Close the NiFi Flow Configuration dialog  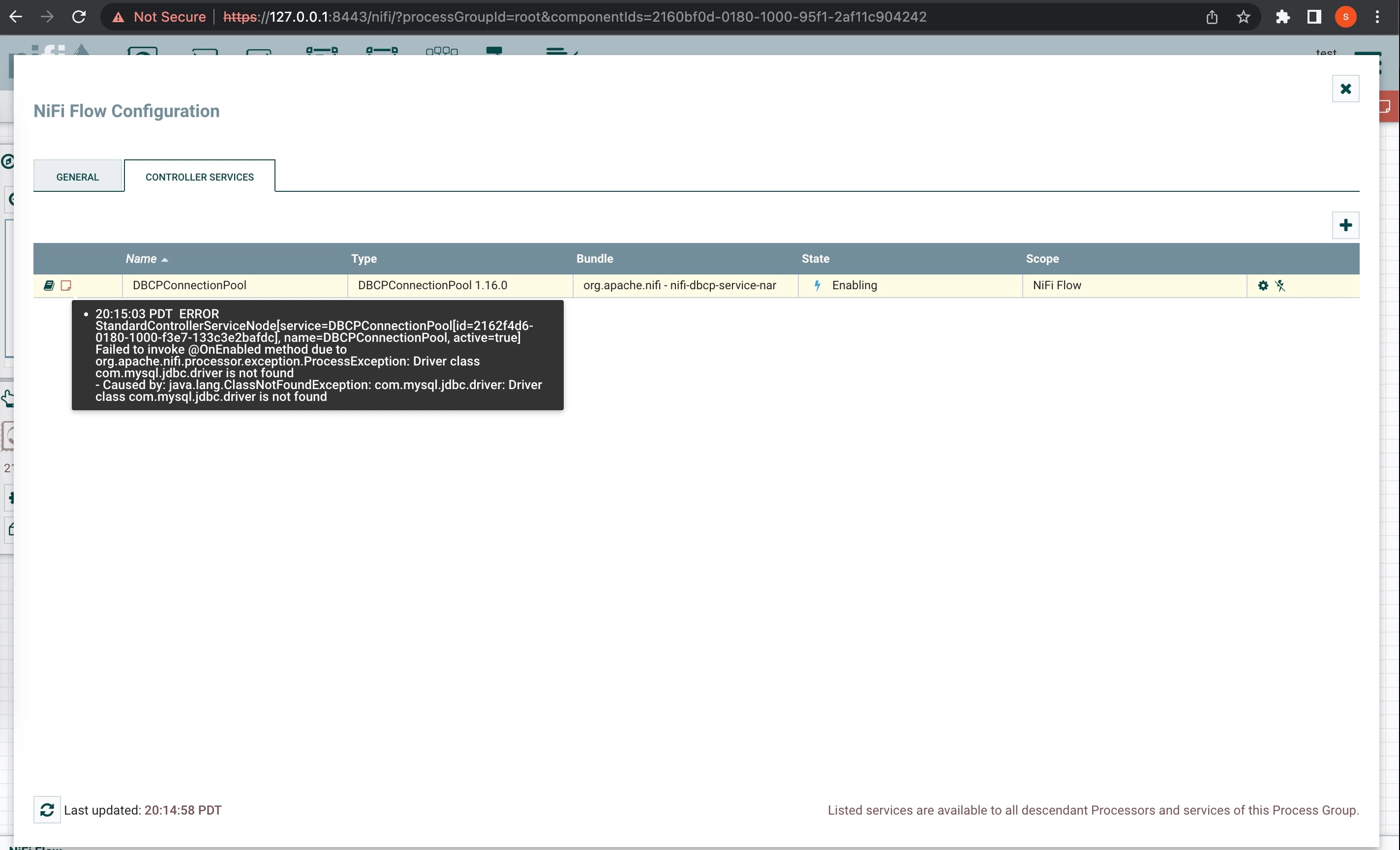[x=1345, y=89]
